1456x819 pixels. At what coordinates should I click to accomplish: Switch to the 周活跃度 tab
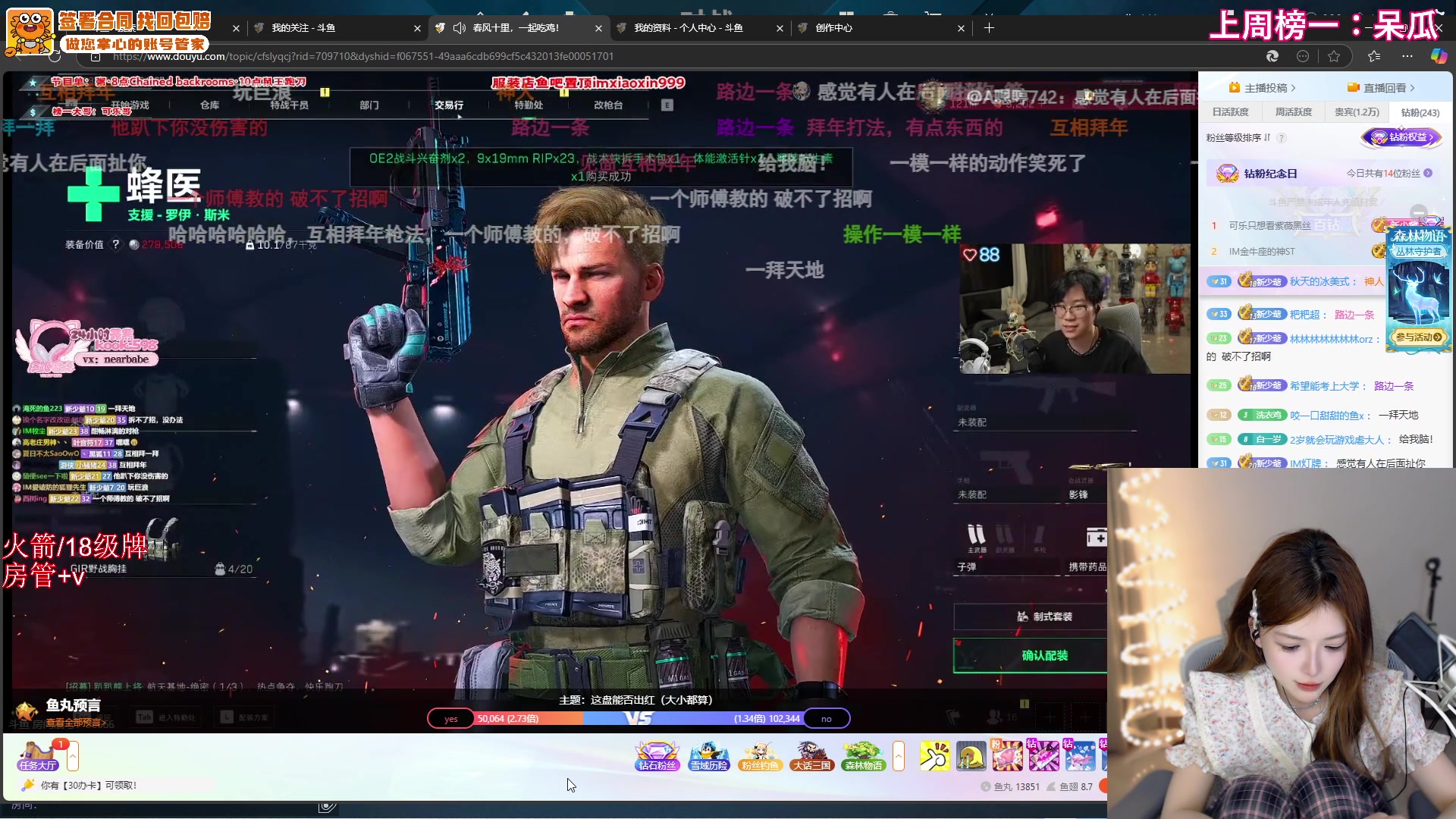[1293, 112]
